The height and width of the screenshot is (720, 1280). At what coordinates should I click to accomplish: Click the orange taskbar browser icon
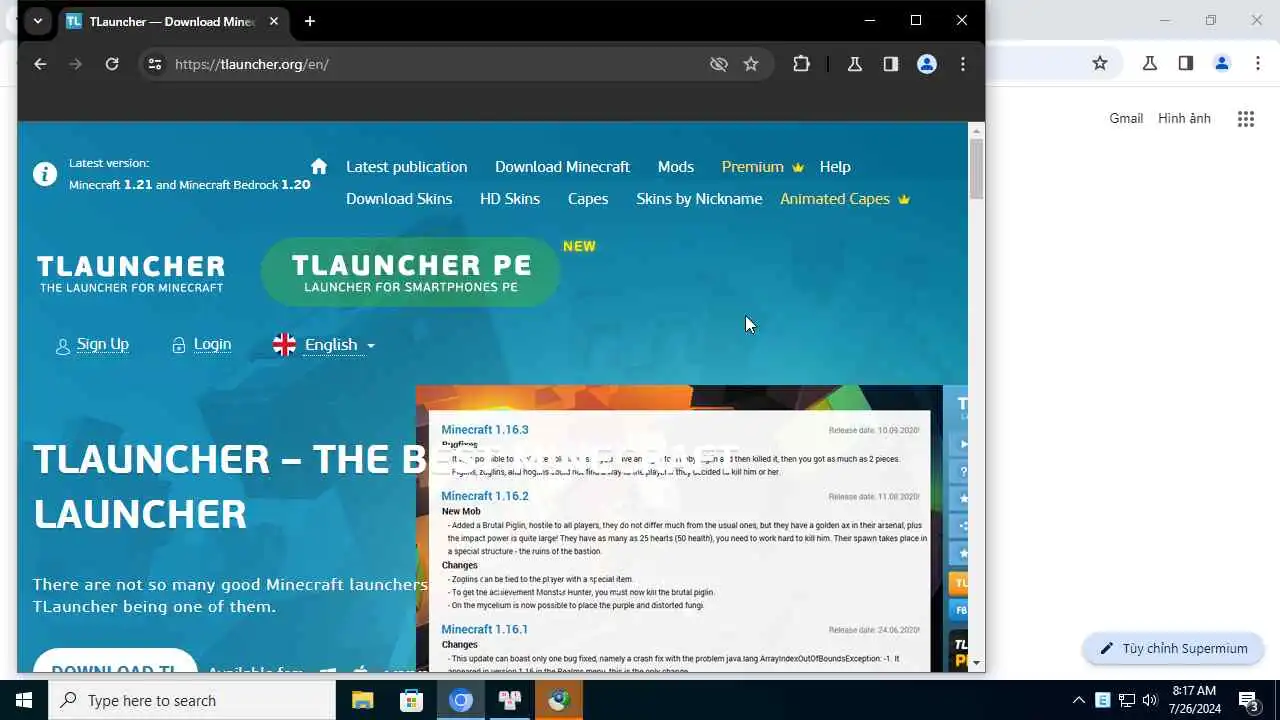coord(559,700)
